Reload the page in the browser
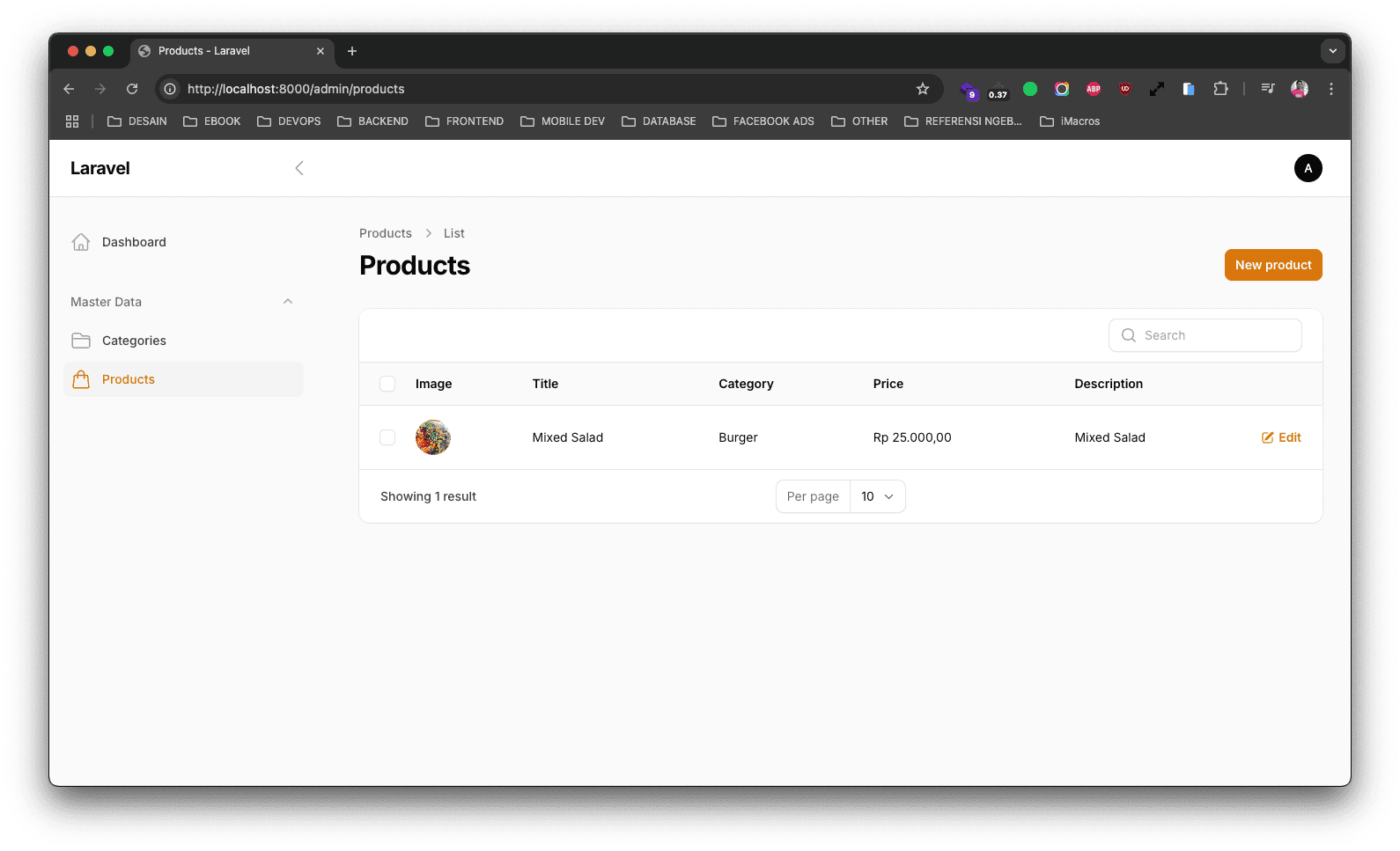1400x851 pixels. pos(132,89)
